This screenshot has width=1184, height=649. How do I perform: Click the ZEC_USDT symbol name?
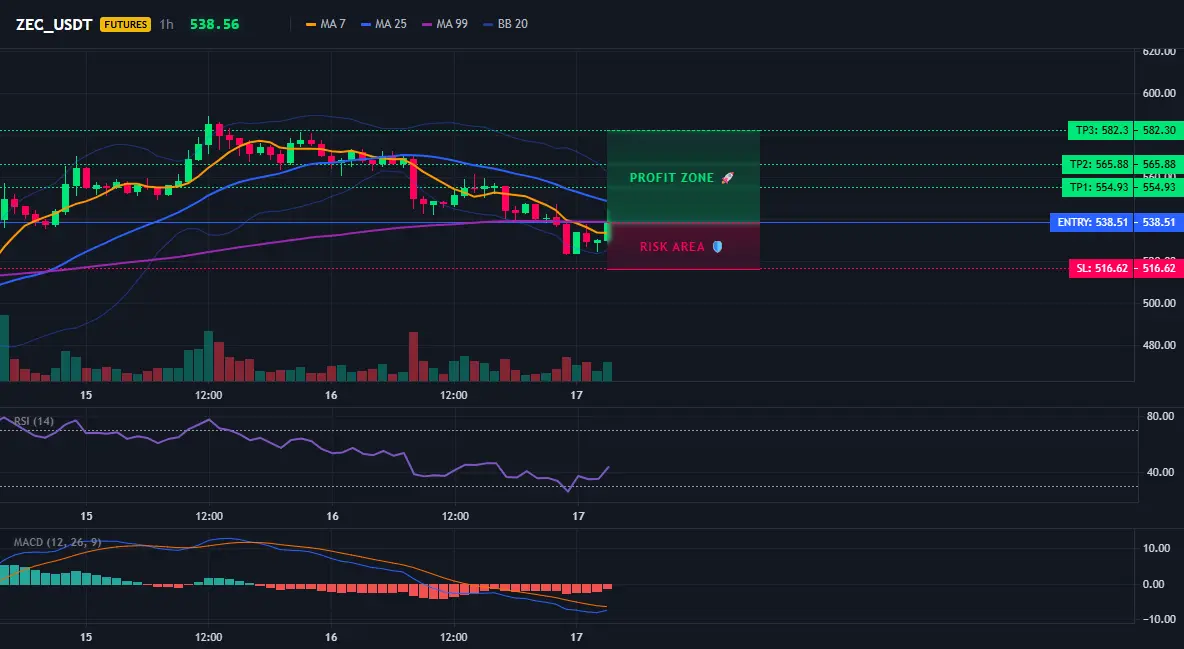pyautogui.click(x=54, y=24)
